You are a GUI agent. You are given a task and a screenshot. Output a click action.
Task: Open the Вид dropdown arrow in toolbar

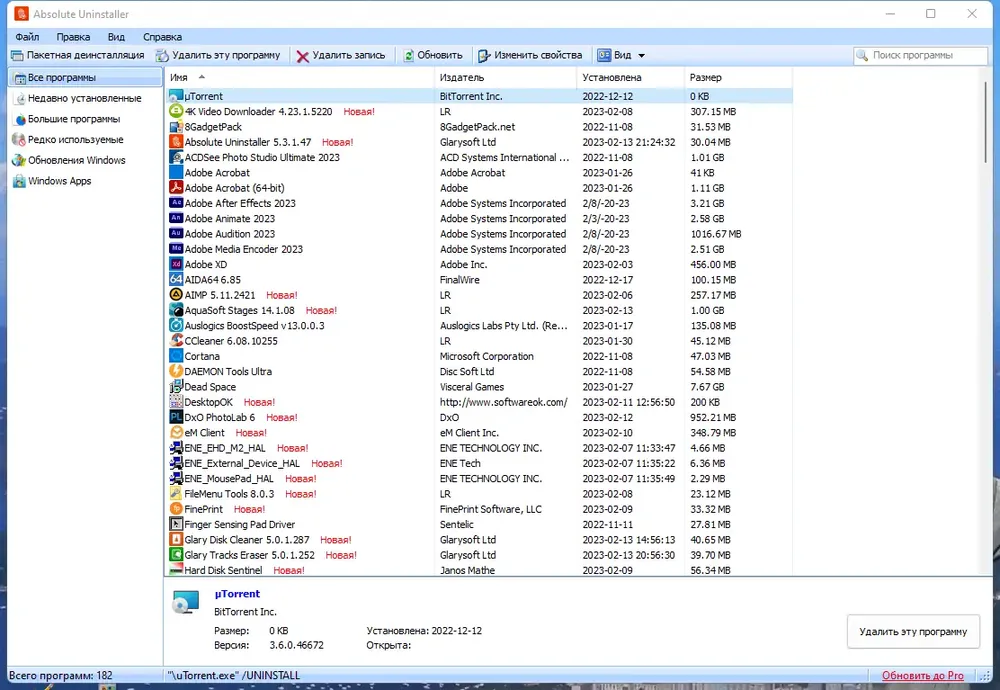[642, 55]
